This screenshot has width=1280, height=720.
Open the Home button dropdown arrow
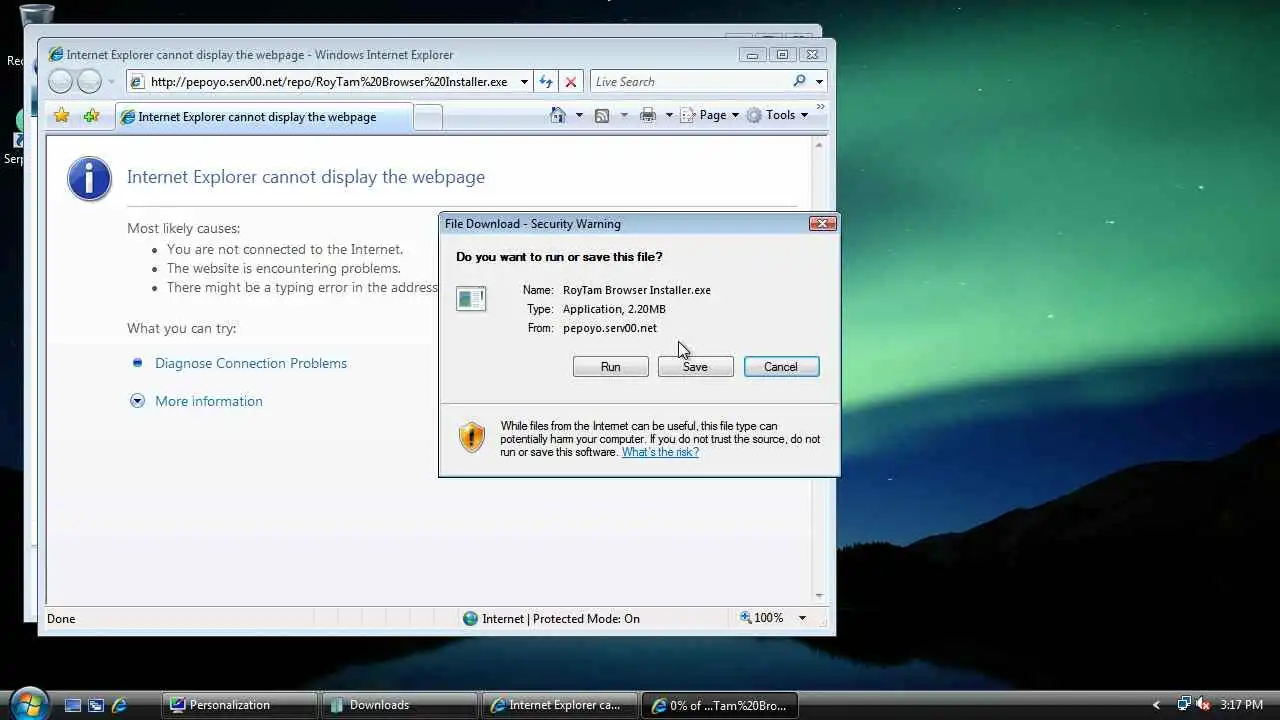(x=579, y=115)
